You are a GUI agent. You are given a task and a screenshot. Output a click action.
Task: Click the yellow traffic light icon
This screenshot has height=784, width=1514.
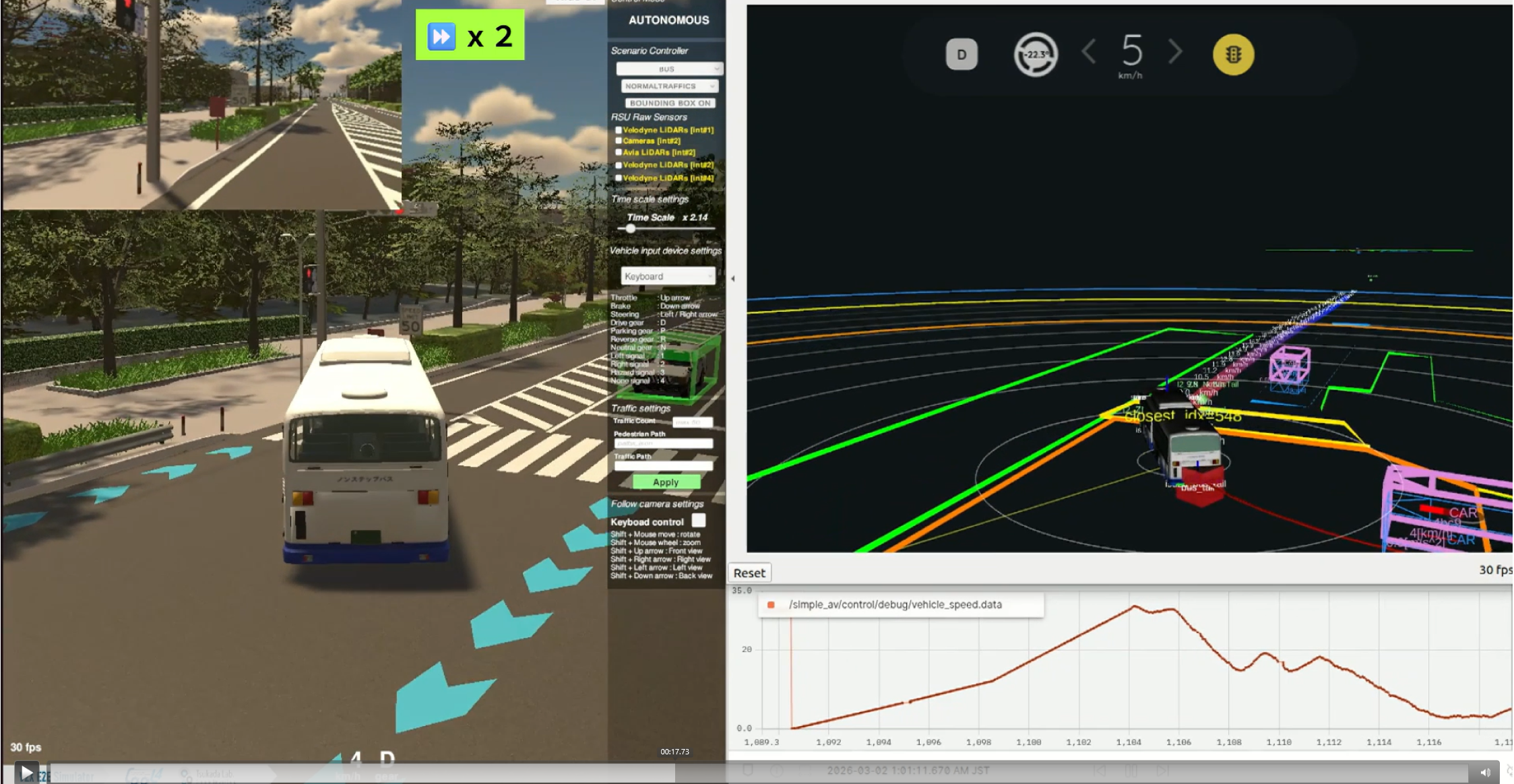(x=1233, y=55)
